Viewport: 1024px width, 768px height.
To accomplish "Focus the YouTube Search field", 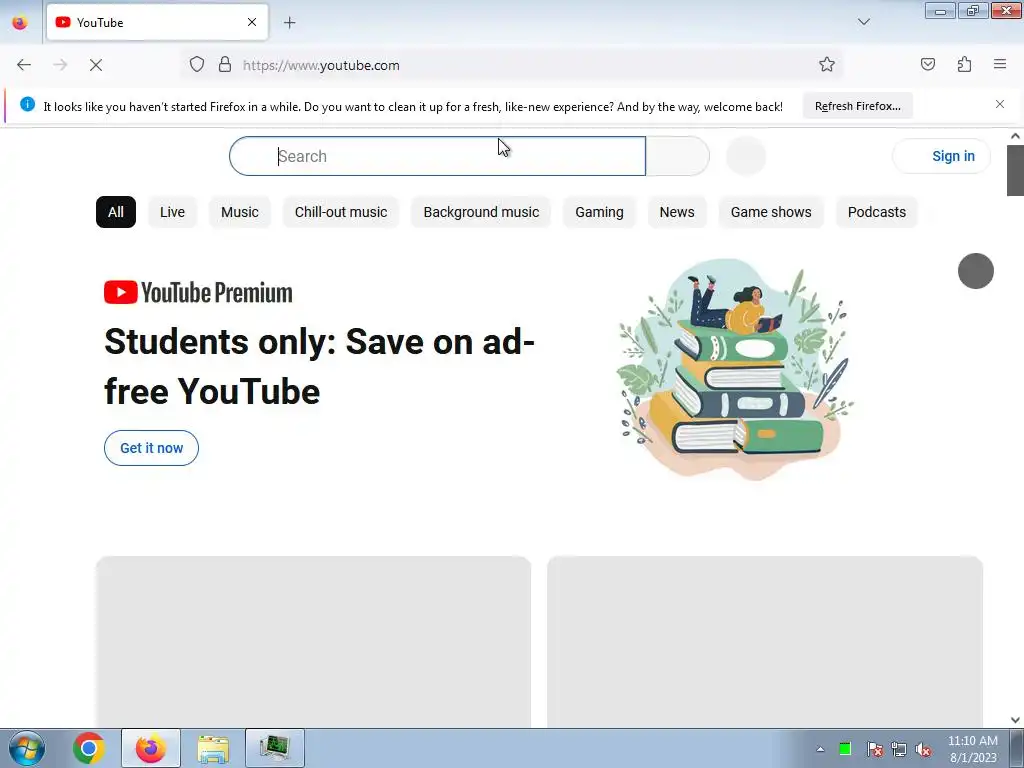I will (x=437, y=156).
